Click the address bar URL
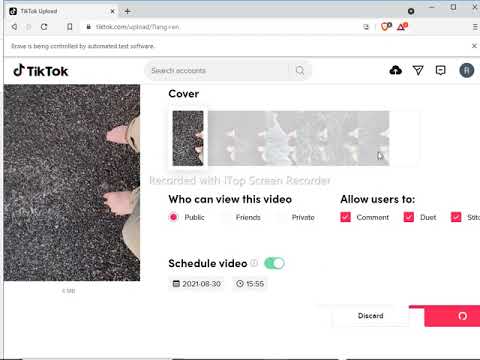 (x=137, y=27)
